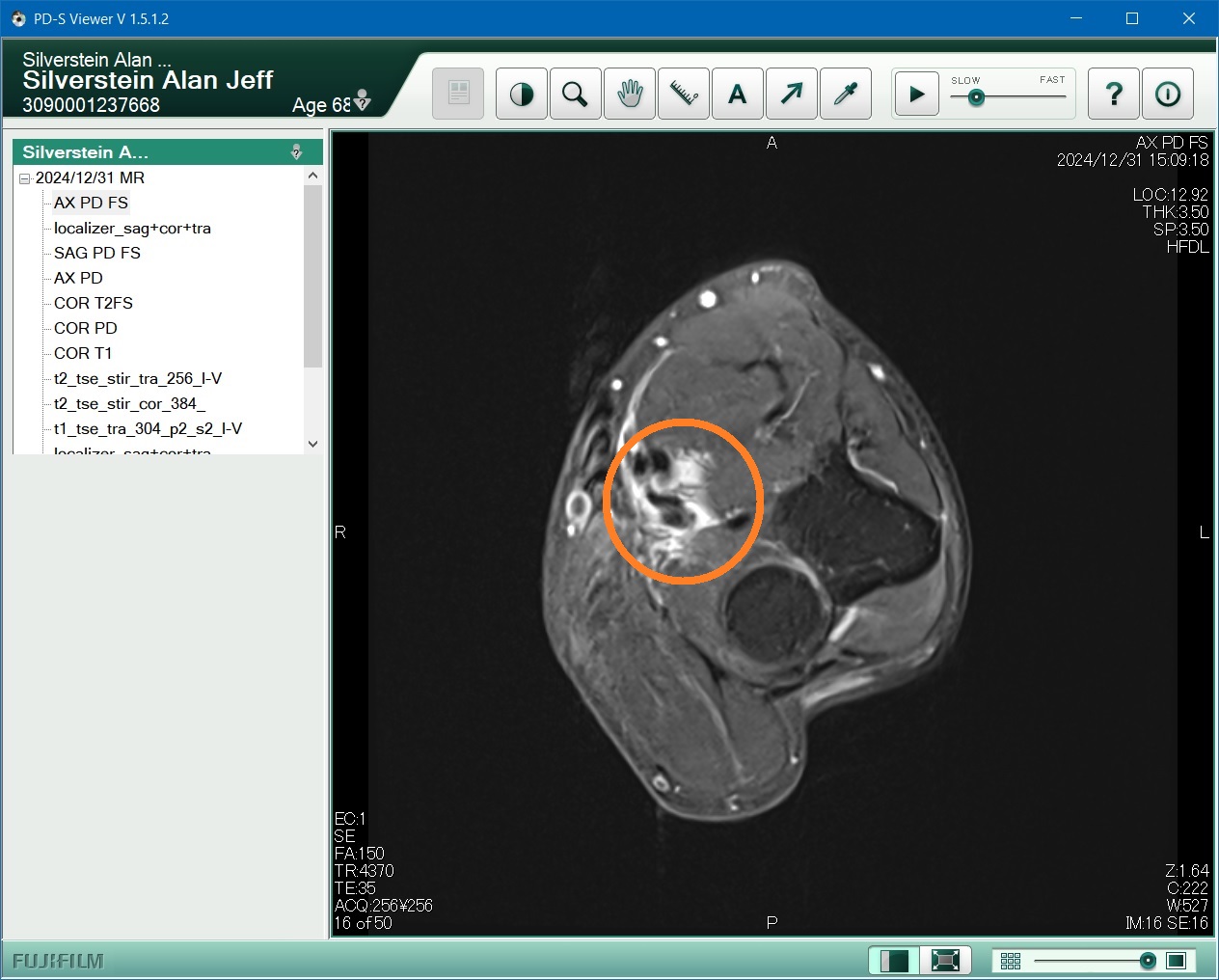Click the power exit button
Viewport: 1219px width, 980px height.
(x=1168, y=94)
